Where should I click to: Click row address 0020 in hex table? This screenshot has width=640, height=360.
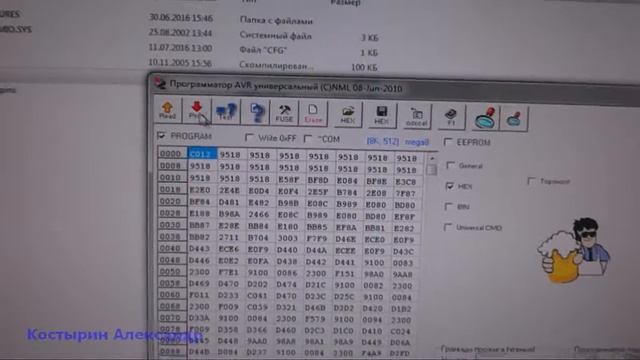click(x=171, y=201)
